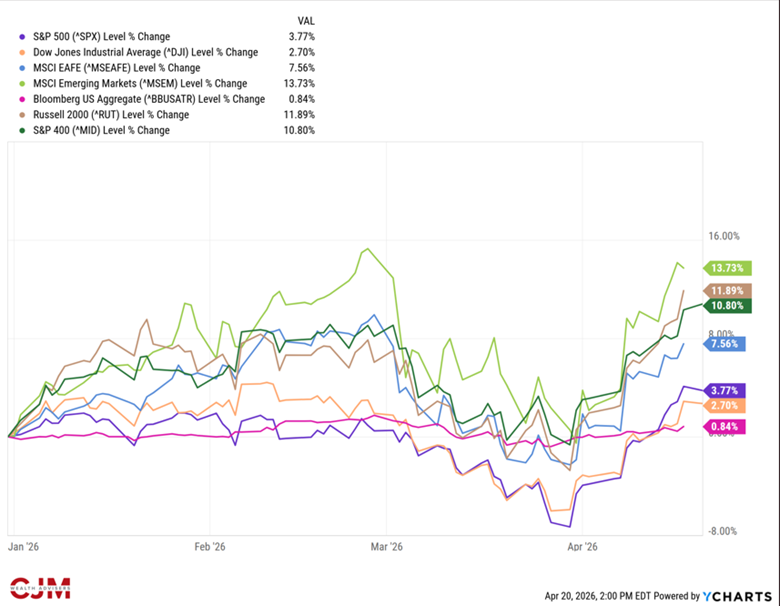The image size is (780, 606).
Task: Click the Russell 2000 brown legend dot
Action: (x=22, y=114)
